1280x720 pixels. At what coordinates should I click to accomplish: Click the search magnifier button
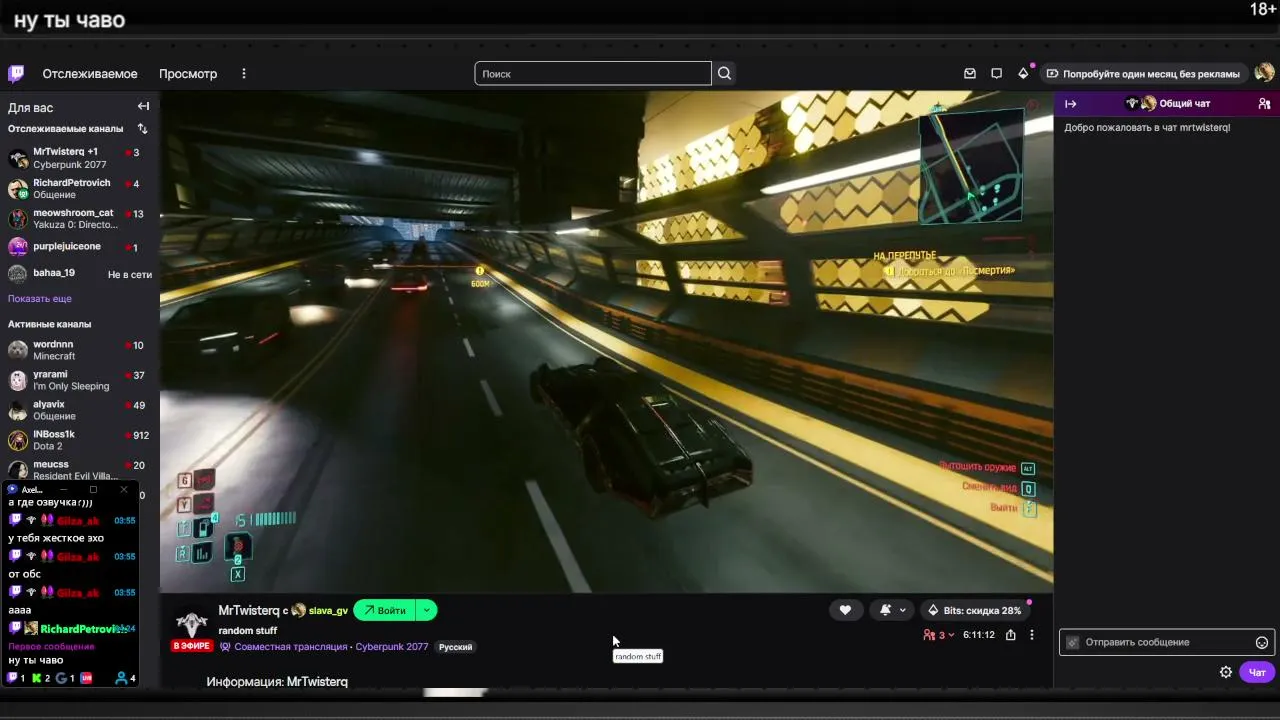click(x=725, y=73)
